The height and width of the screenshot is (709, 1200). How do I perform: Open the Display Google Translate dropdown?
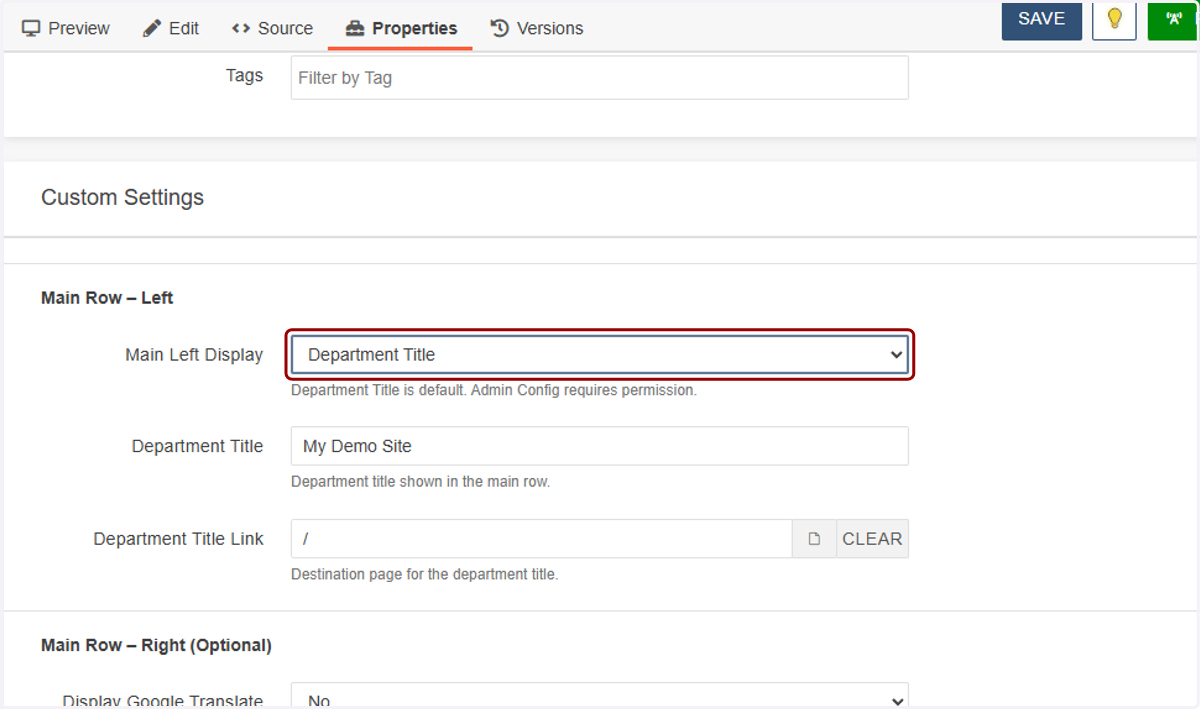point(600,696)
